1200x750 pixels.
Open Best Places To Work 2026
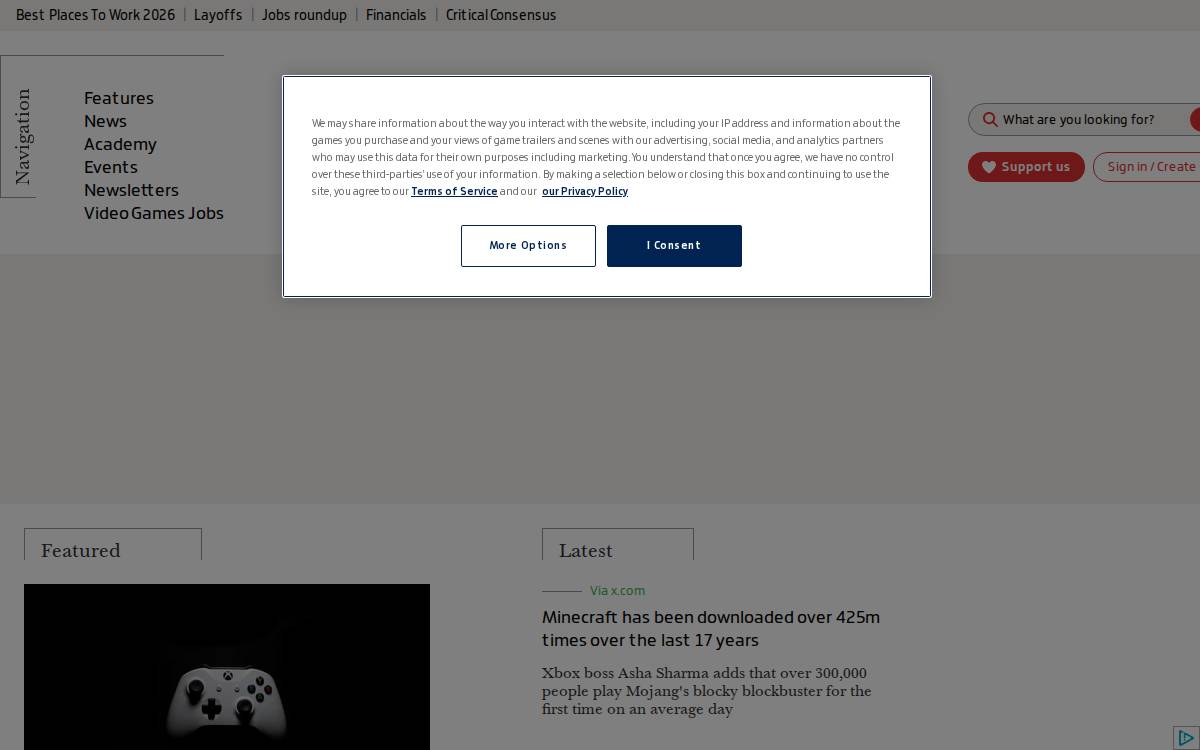tap(95, 15)
